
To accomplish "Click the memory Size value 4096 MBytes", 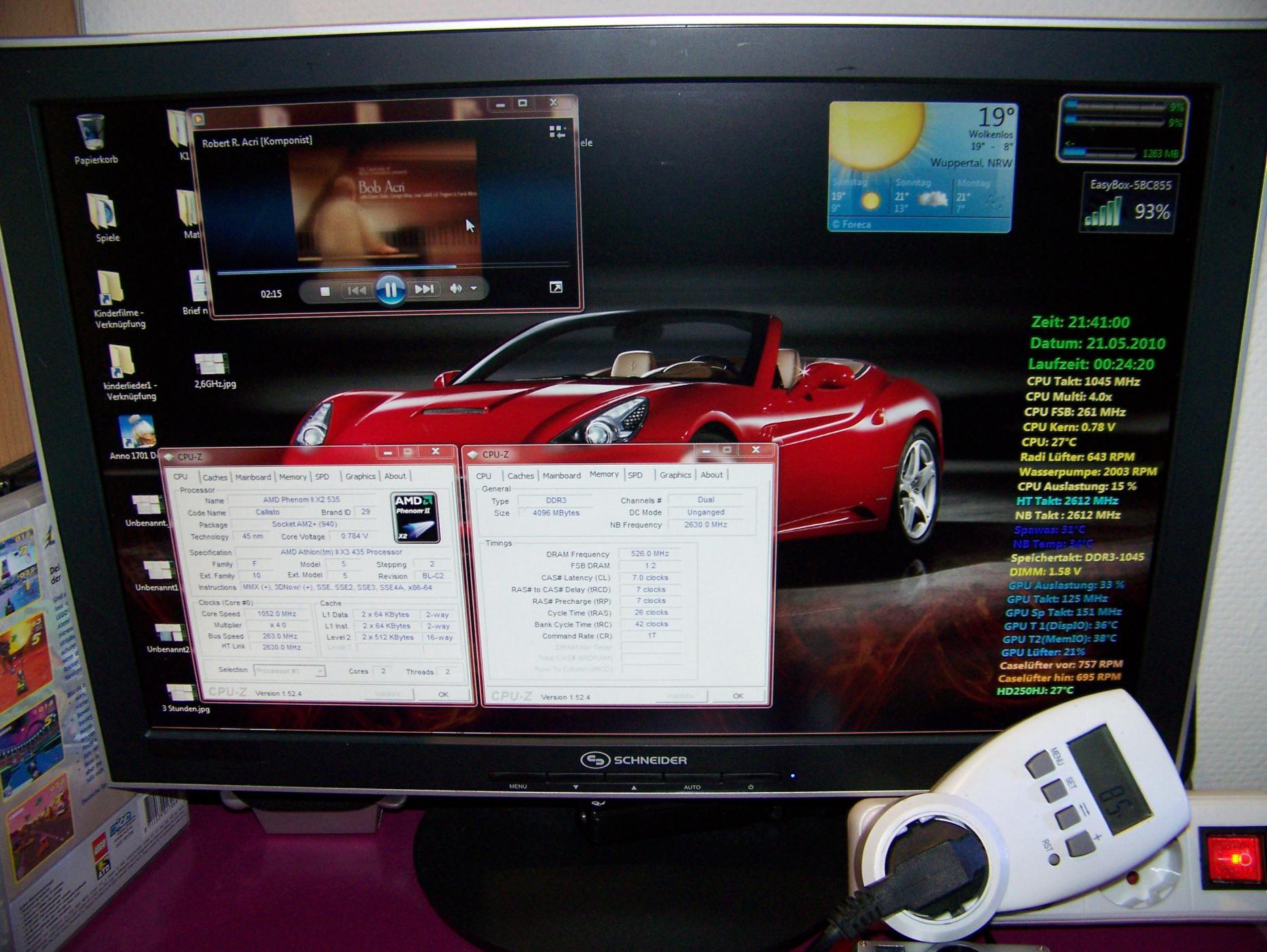I will coord(556,513).
